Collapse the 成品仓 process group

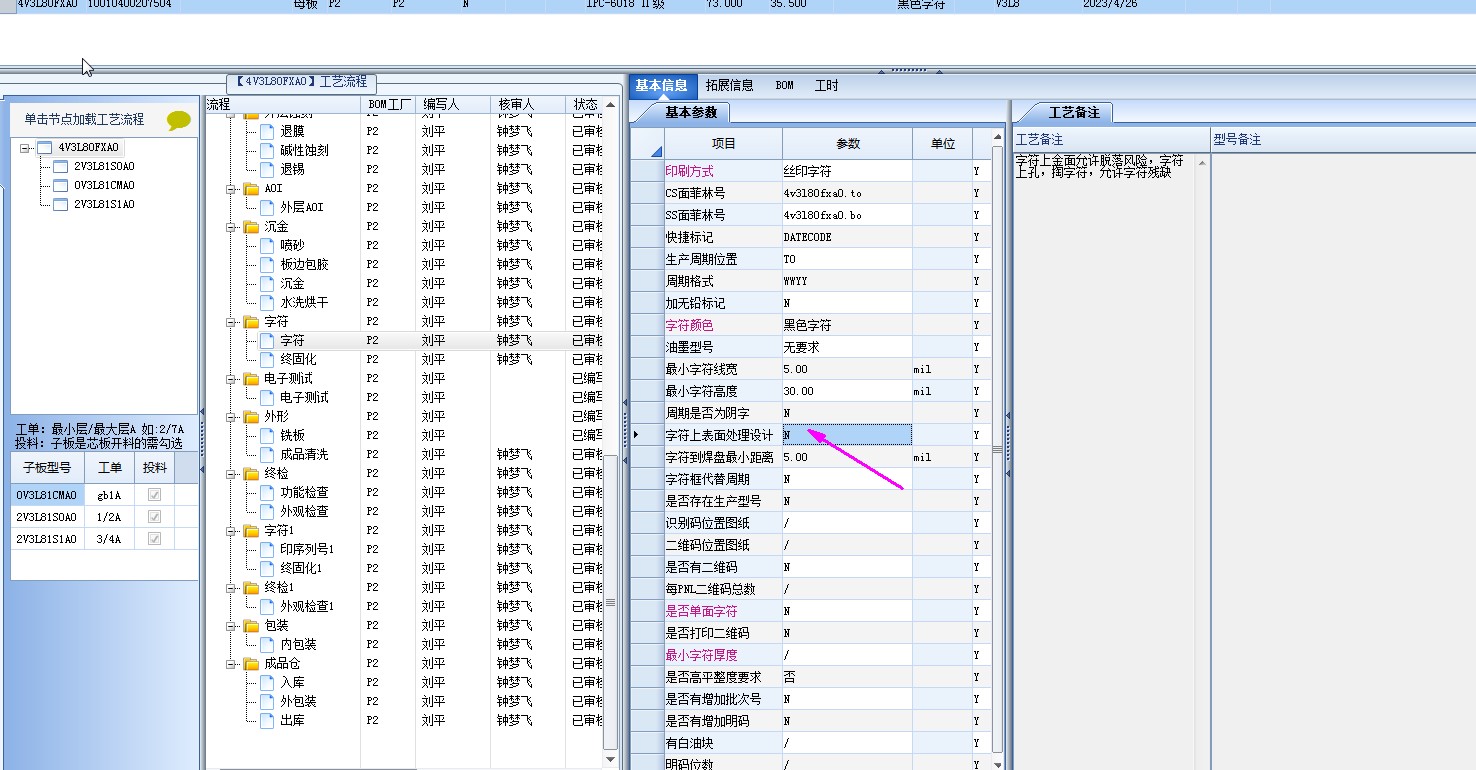pos(232,663)
